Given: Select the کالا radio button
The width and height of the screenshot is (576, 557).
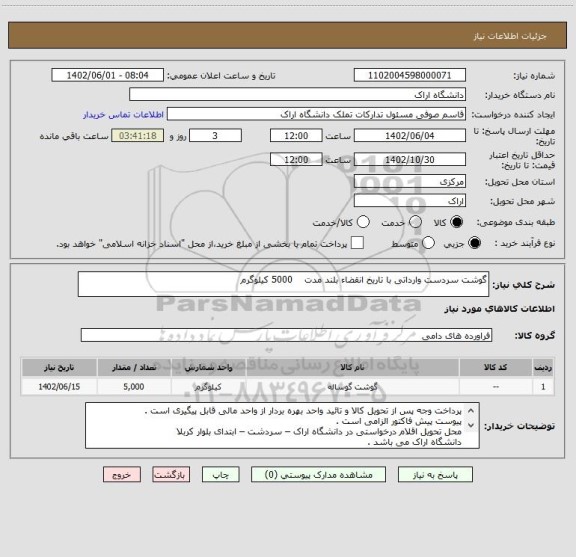Looking at the screenshot, I should tap(457, 222).
